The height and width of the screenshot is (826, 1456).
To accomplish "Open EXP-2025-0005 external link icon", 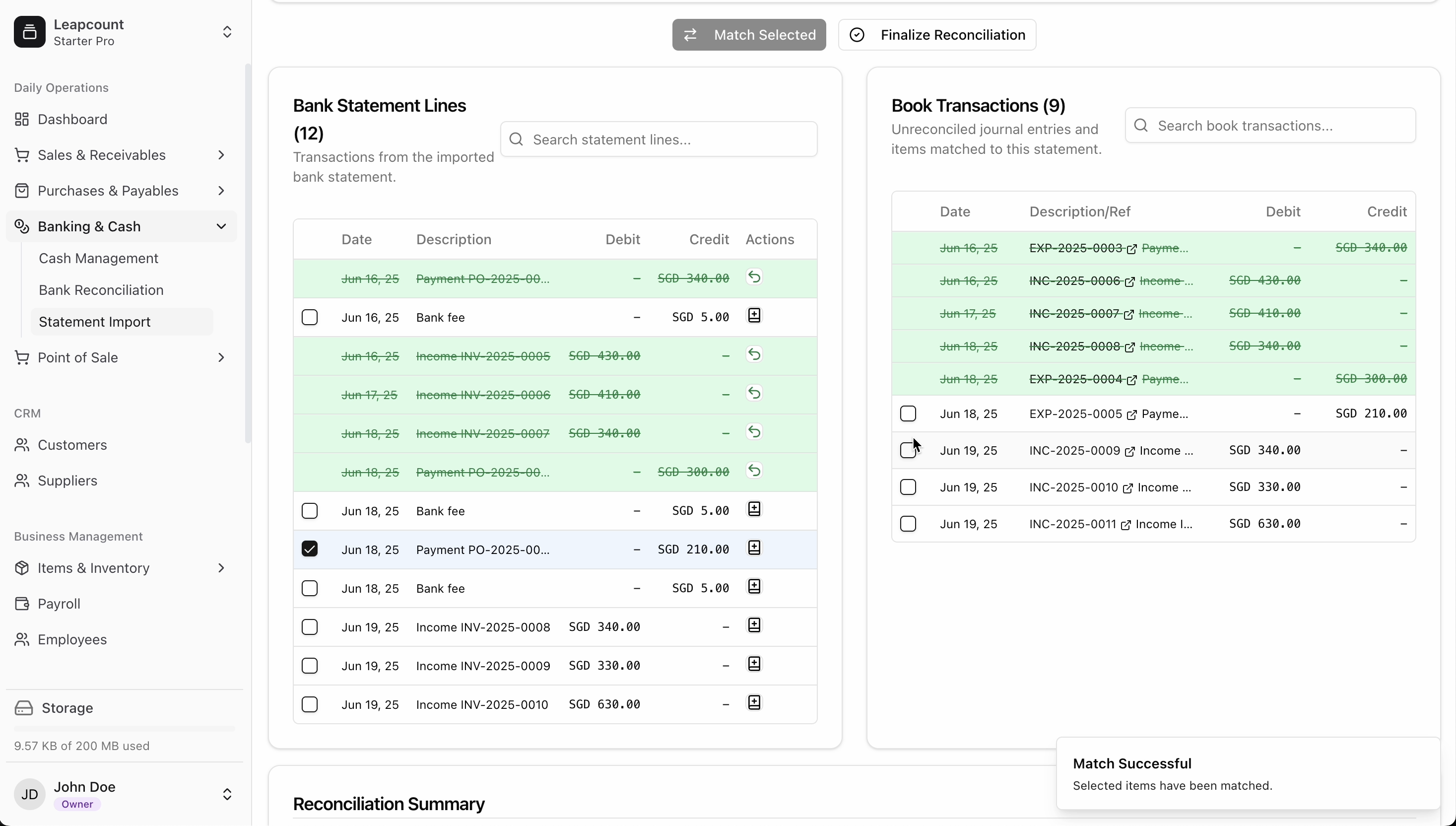I will (1131, 414).
